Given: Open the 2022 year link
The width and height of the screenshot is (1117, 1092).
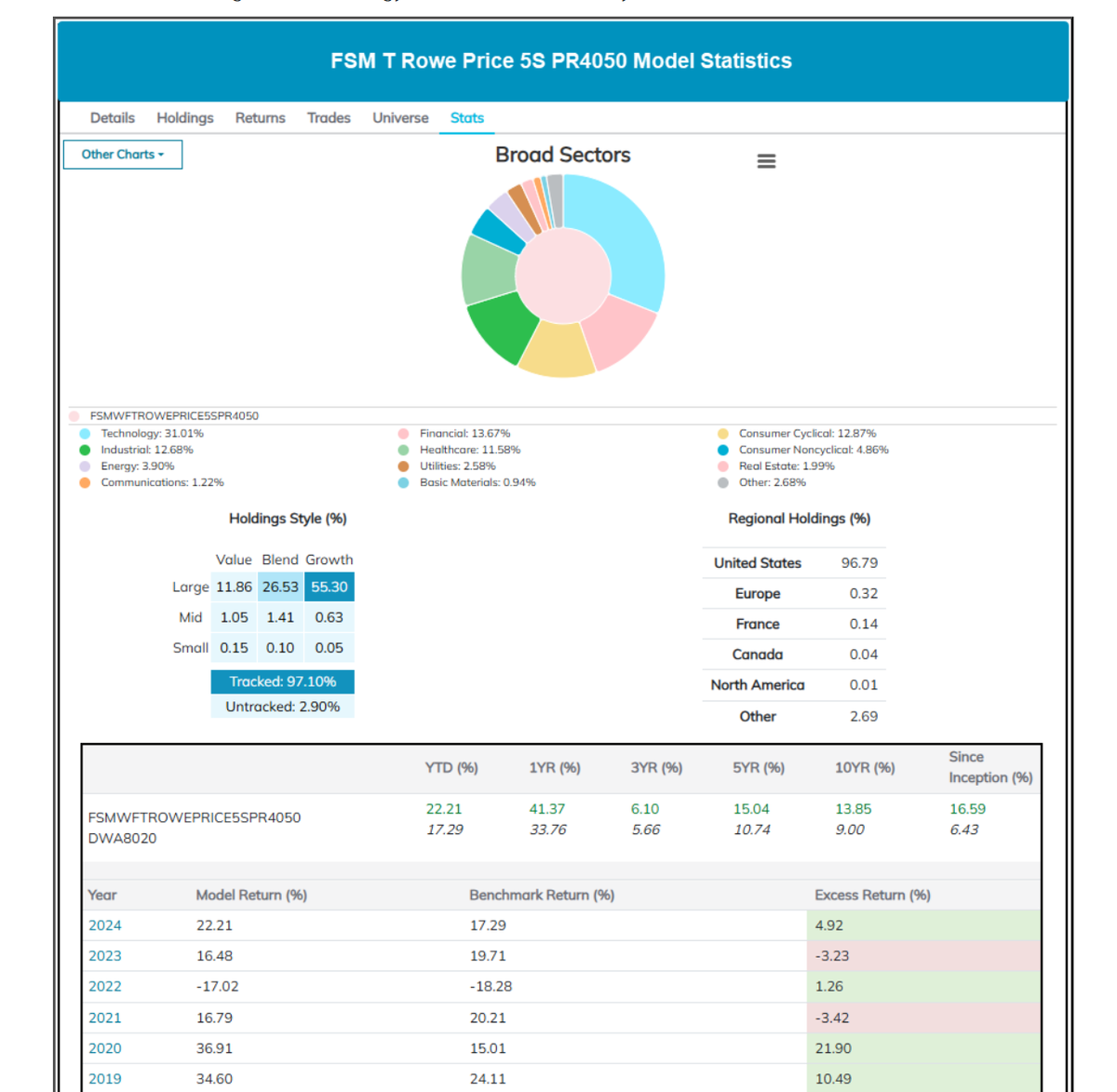Looking at the screenshot, I should (105, 987).
